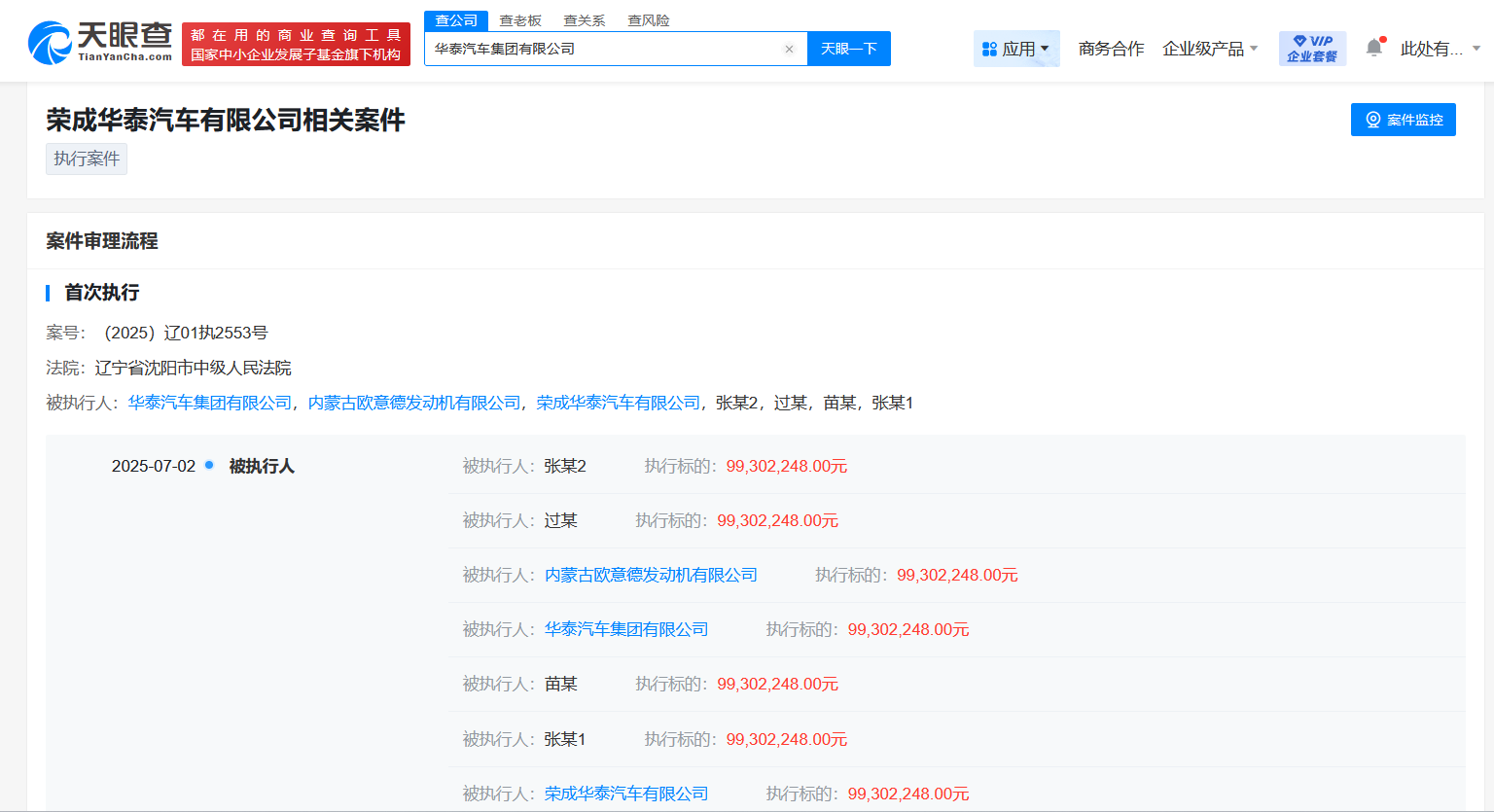Expand the user account dropdown

[1440, 49]
